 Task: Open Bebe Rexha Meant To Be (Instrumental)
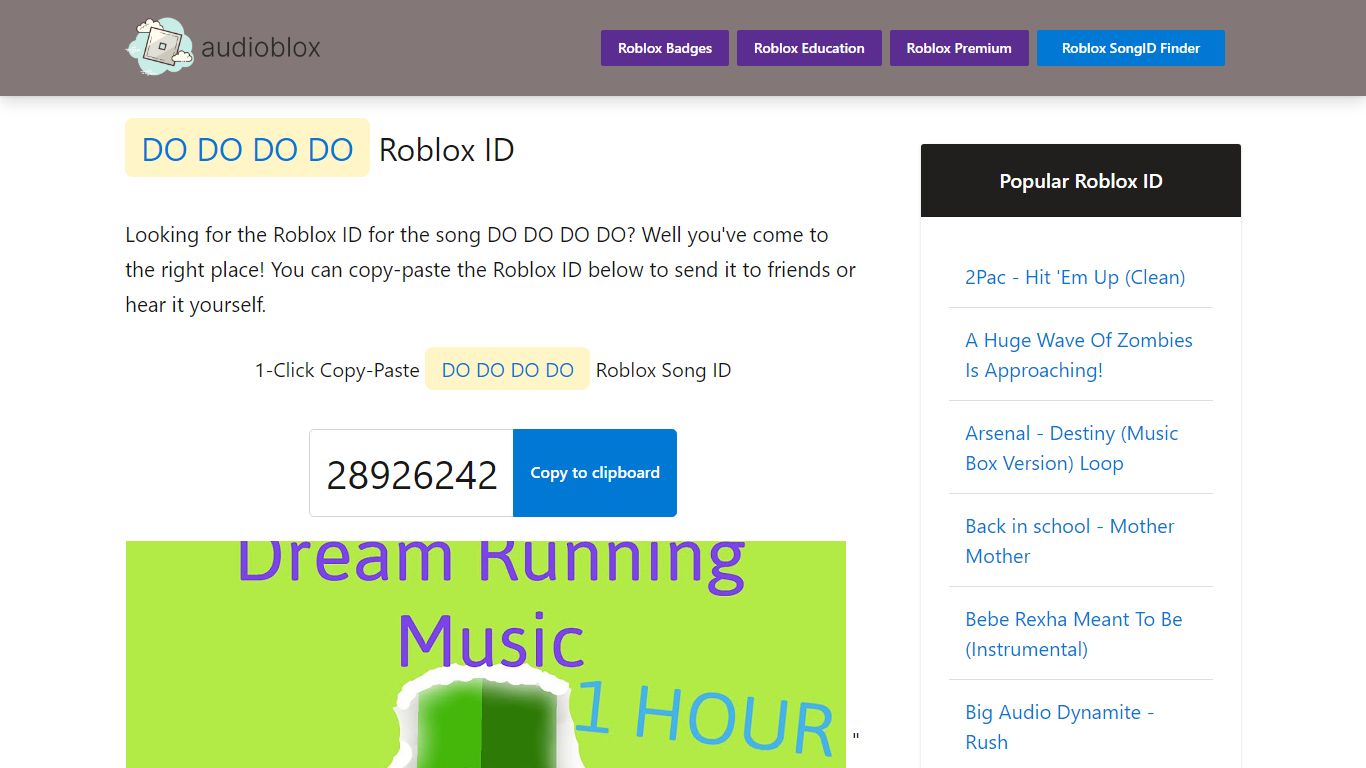[1074, 634]
